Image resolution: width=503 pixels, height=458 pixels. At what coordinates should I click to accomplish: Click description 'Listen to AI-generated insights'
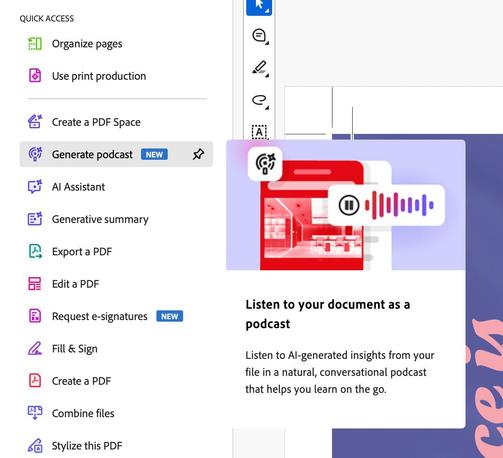(x=340, y=372)
